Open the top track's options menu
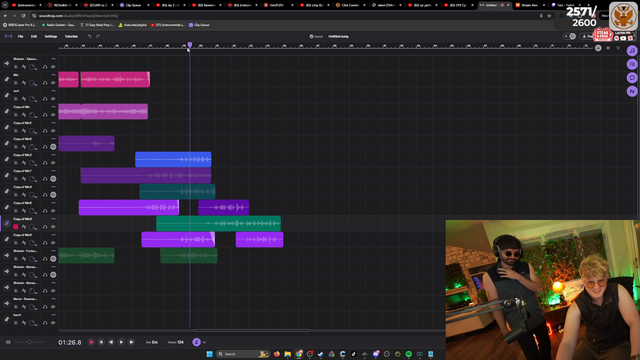Image resolution: width=640 pixels, height=360 pixels. click(x=53, y=59)
